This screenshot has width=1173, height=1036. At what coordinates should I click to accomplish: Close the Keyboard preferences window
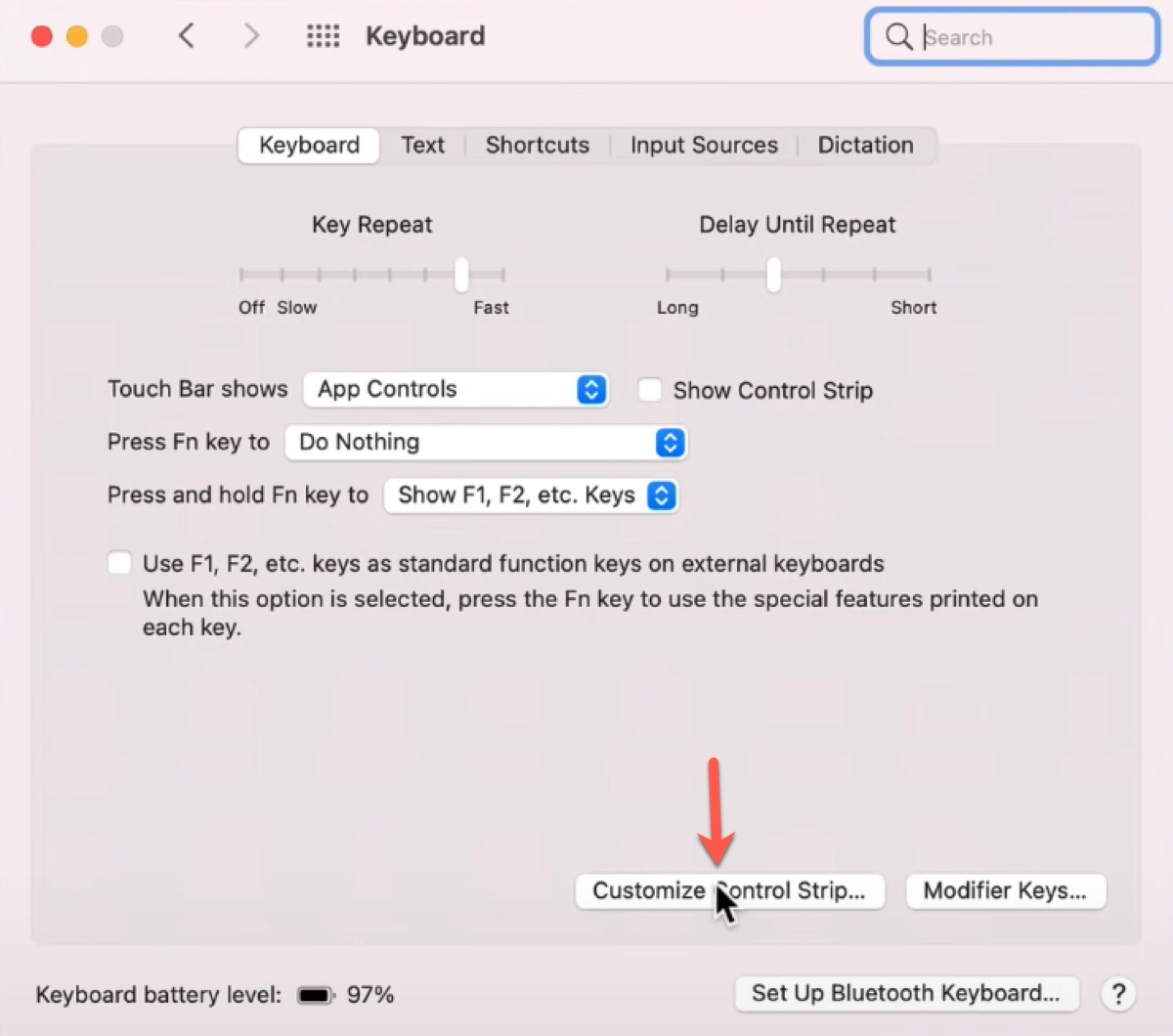[x=42, y=36]
